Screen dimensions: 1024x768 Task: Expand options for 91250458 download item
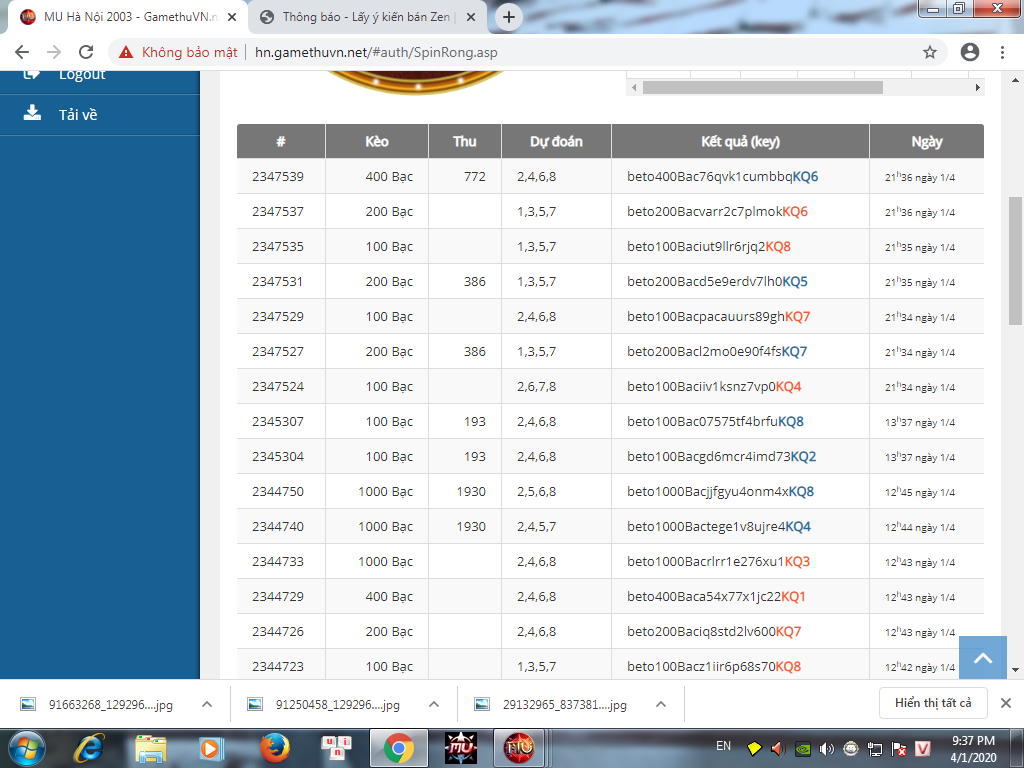[434, 704]
